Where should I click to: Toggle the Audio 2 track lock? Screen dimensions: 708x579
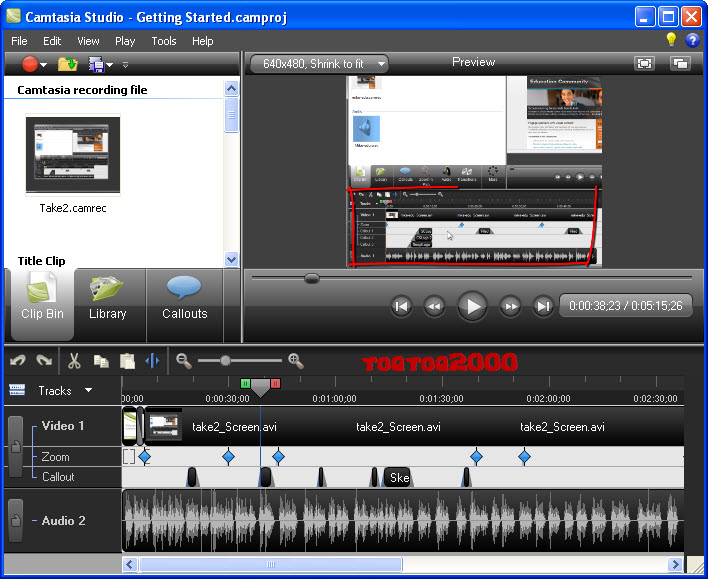pos(15,520)
